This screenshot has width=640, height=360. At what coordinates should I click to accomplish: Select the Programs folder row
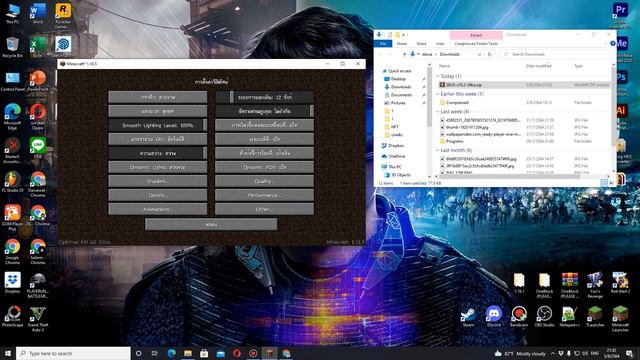click(524, 141)
